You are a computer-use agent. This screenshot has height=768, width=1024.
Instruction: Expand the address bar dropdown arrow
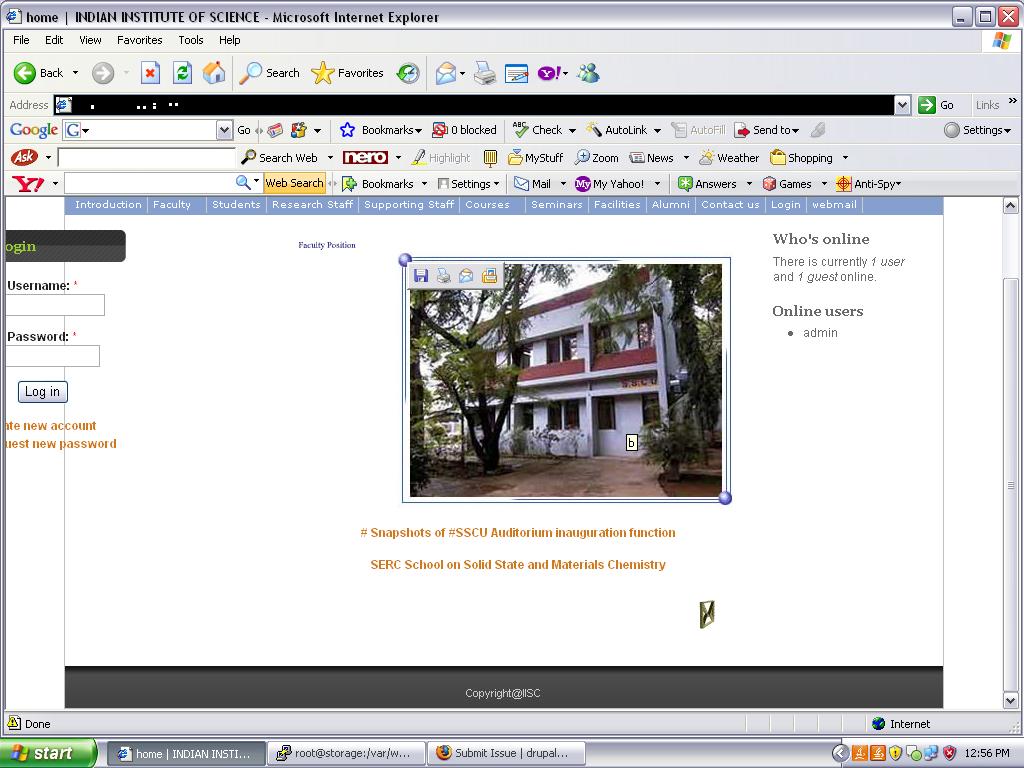click(902, 105)
